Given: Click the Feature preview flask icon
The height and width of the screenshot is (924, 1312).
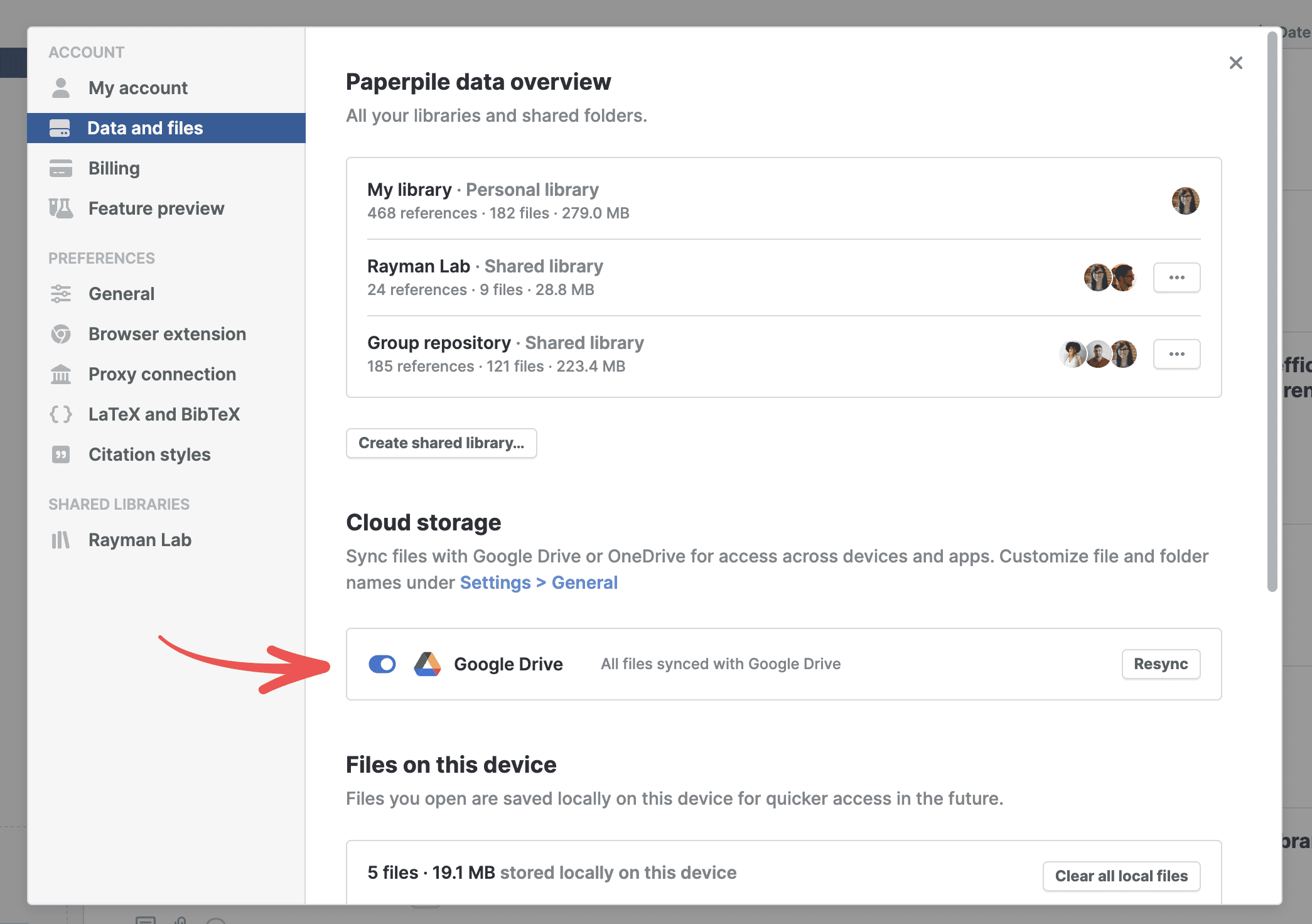Looking at the screenshot, I should (x=61, y=208).
